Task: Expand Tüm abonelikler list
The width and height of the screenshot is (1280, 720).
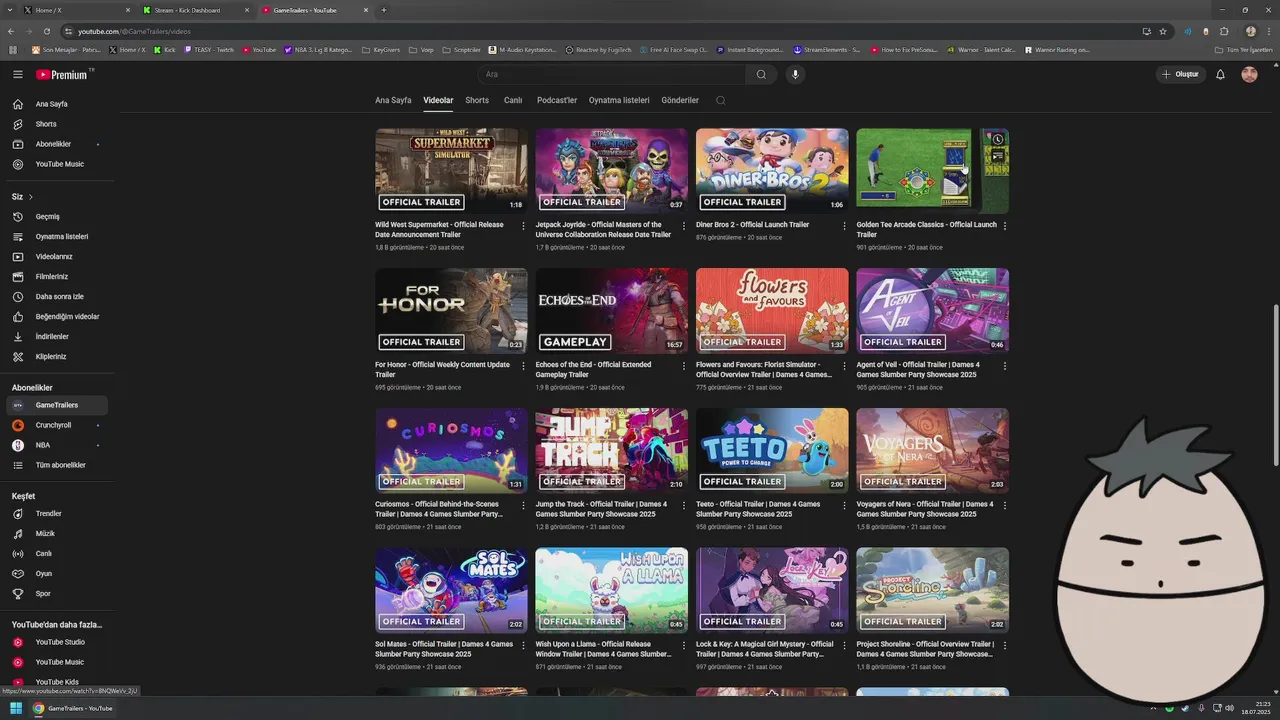Action: (x=57, y=465)
